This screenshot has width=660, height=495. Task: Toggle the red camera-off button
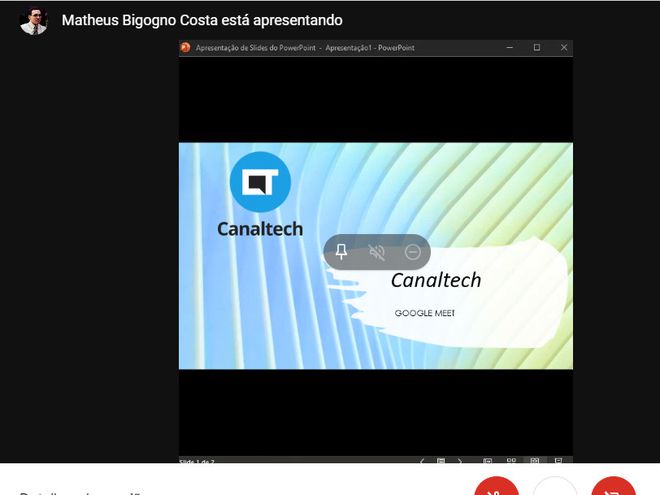(x=613, y=488)
